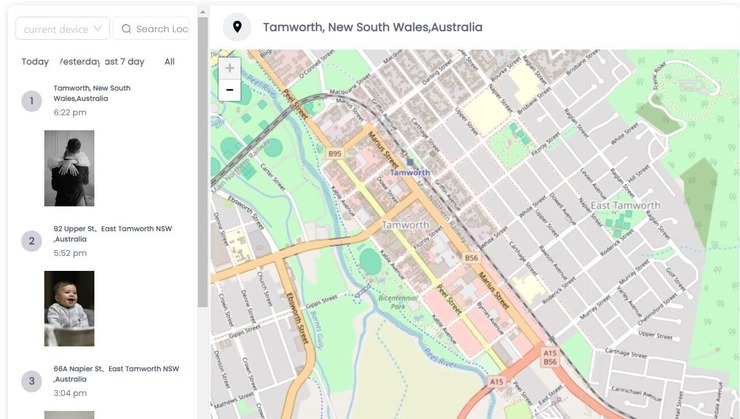Select the number 3 location marker circle
Image resolution: width=740 pixels, height=419 pixels.
coord(32,380)
